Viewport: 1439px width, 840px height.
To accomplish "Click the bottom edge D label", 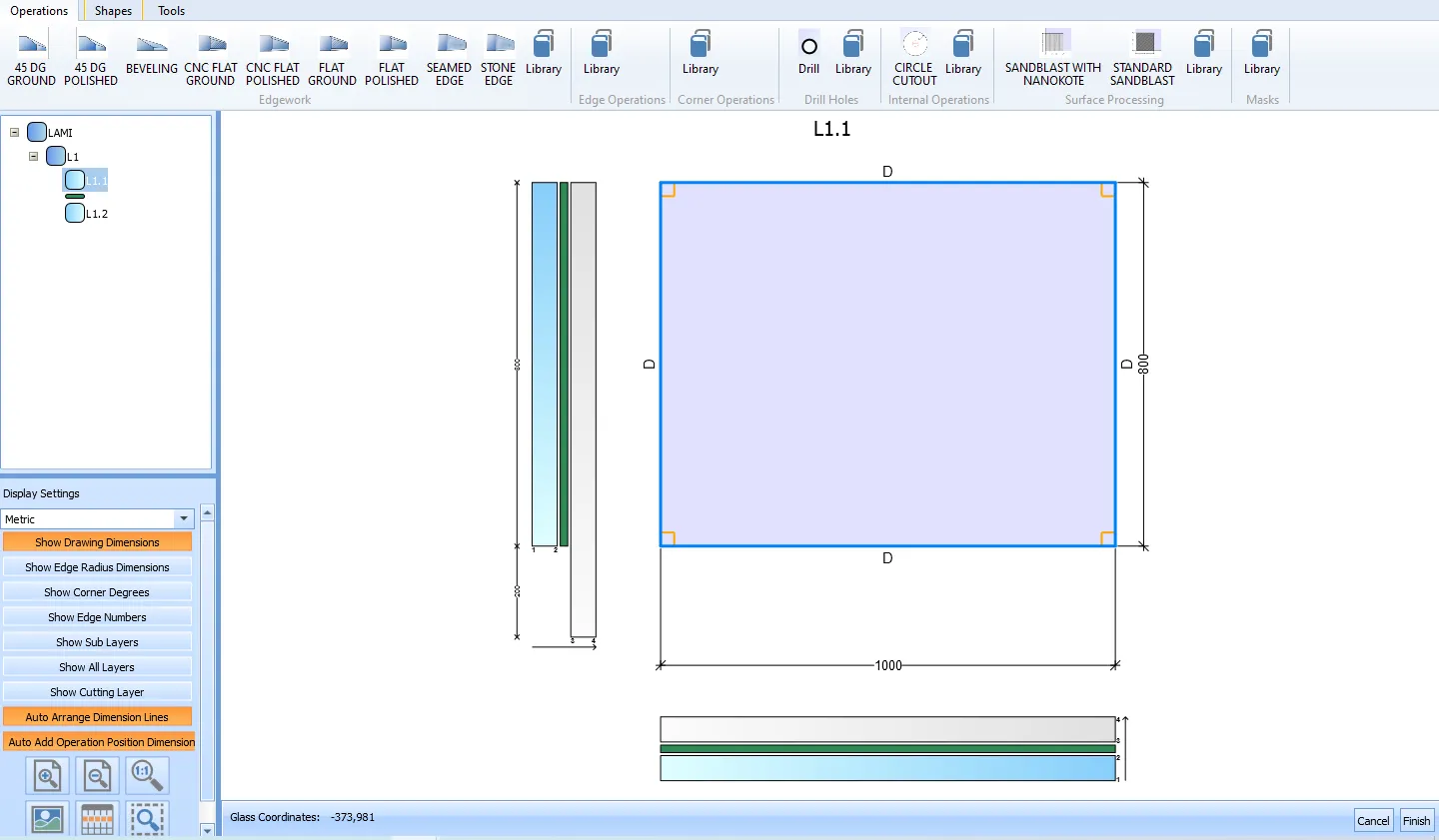I will pos(887,558).
